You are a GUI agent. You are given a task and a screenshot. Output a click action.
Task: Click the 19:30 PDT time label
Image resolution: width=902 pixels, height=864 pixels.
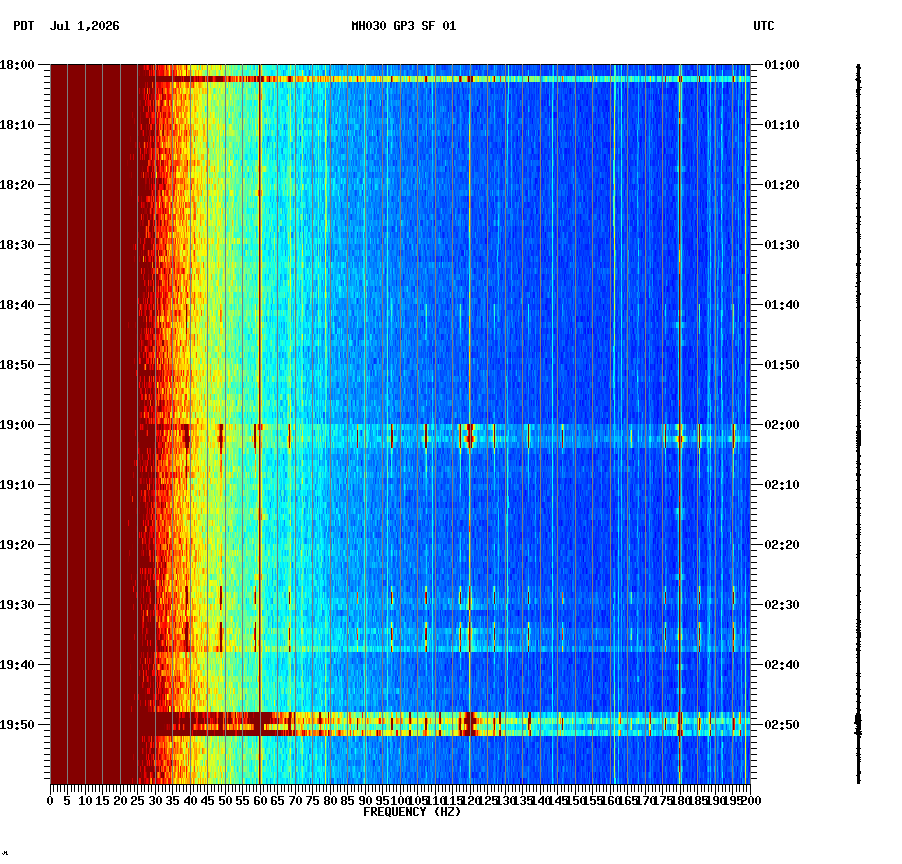17,605
